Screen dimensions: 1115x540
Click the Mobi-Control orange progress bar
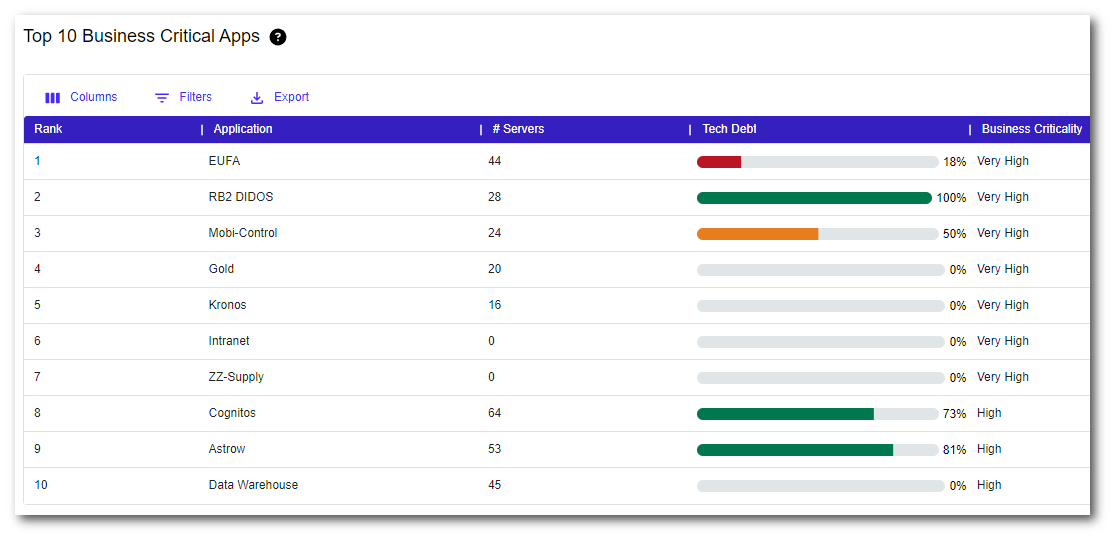pyautogui.click(x=757, y=234)
